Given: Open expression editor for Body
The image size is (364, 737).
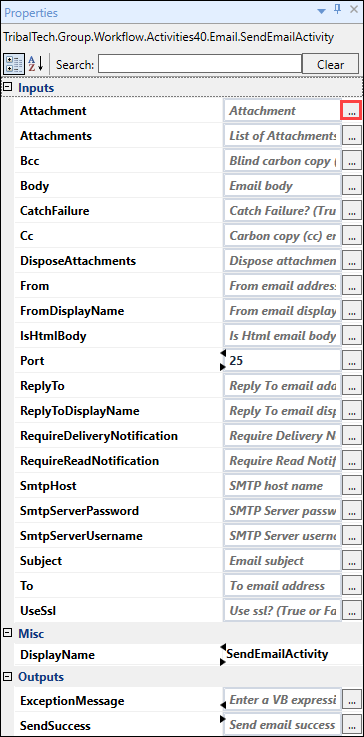Looking at the screenshot, I should (351, 186).
